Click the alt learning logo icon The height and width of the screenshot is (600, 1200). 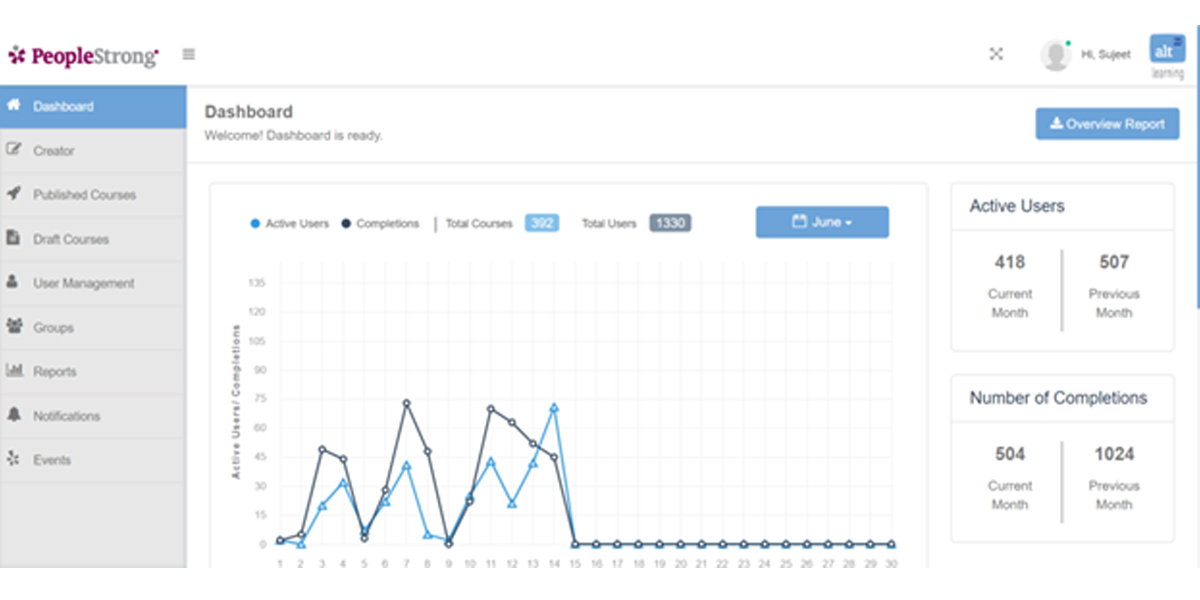pyautogui.click(x=1167, y=57)
